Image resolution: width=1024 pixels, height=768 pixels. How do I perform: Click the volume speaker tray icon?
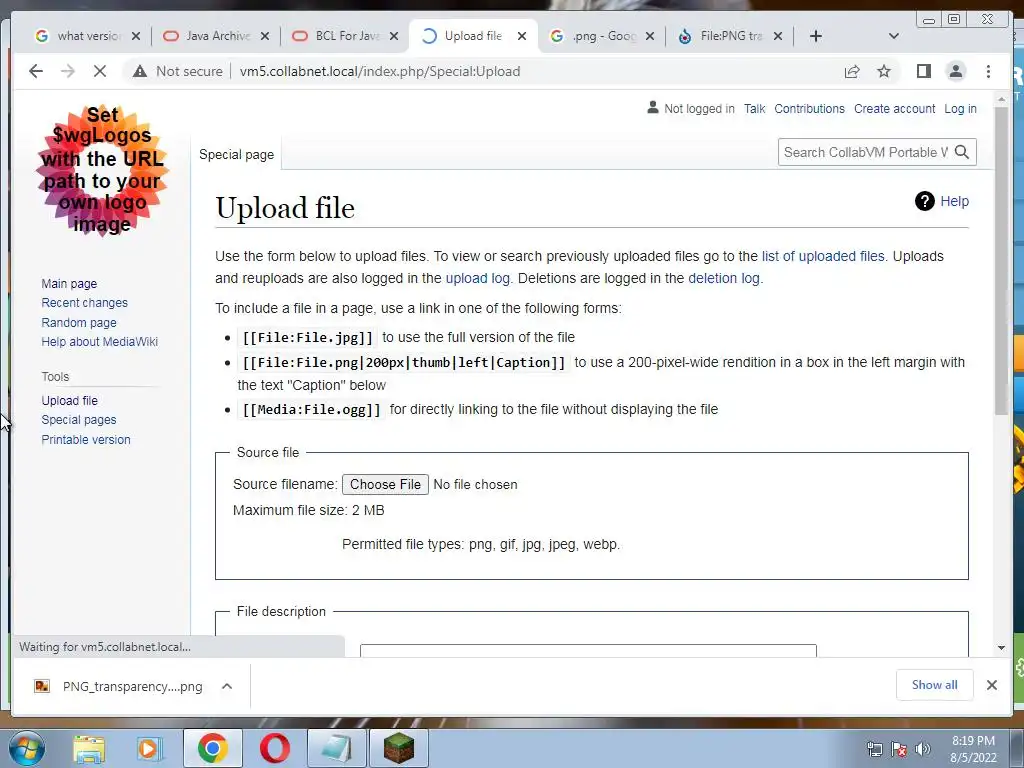click(923, 749)
